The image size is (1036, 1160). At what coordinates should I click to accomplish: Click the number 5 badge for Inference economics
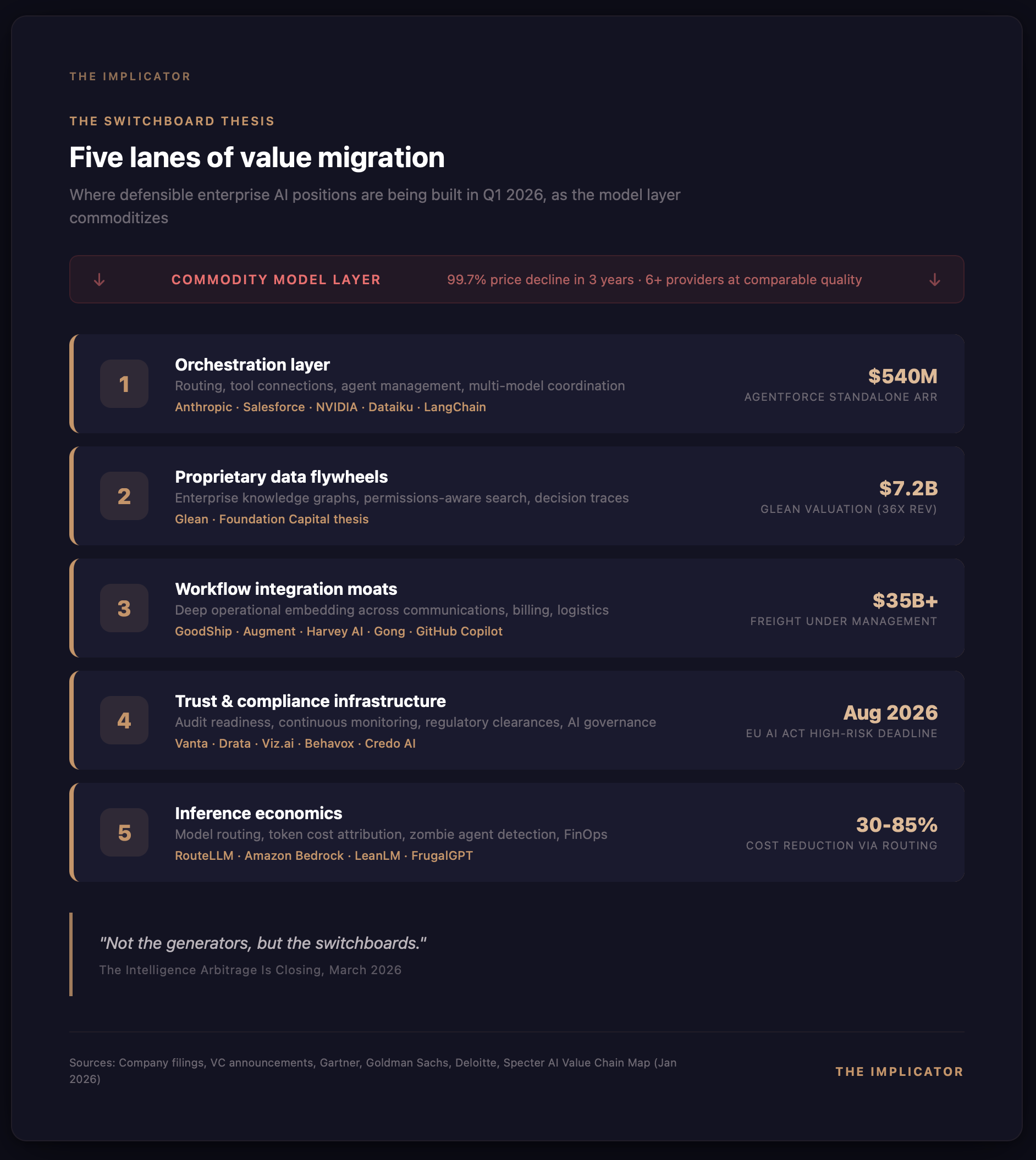(124, 833)
